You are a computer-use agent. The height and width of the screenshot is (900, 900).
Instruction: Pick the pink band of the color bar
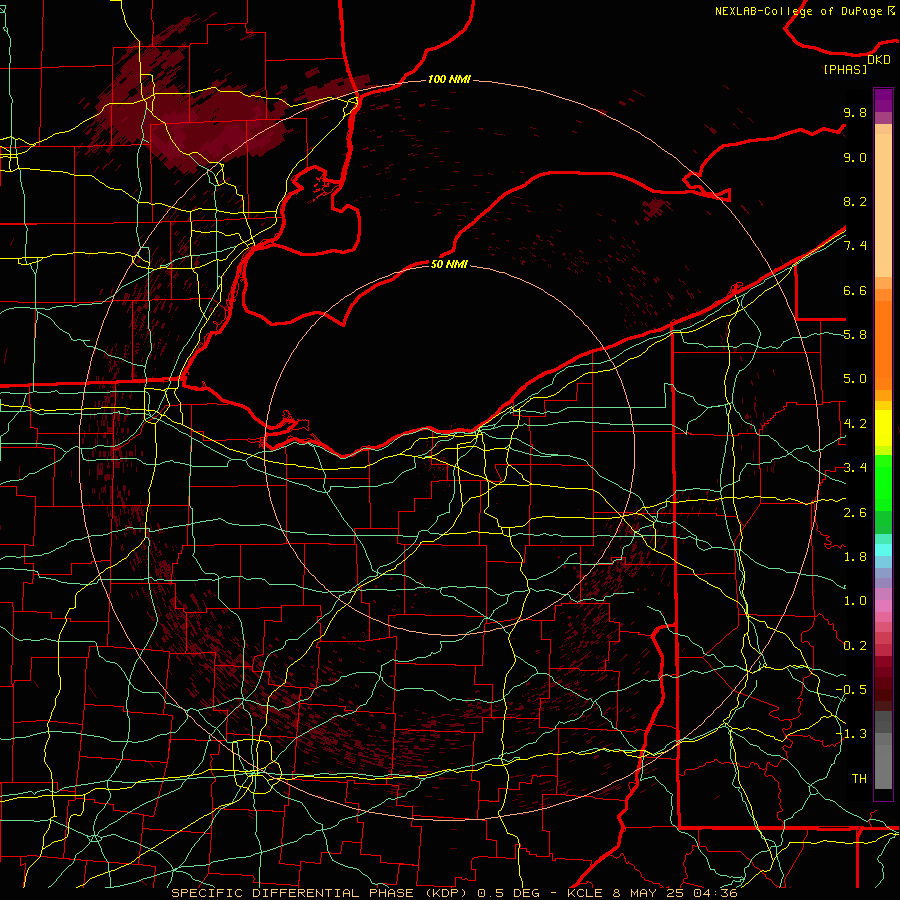[x=883, y=606]
